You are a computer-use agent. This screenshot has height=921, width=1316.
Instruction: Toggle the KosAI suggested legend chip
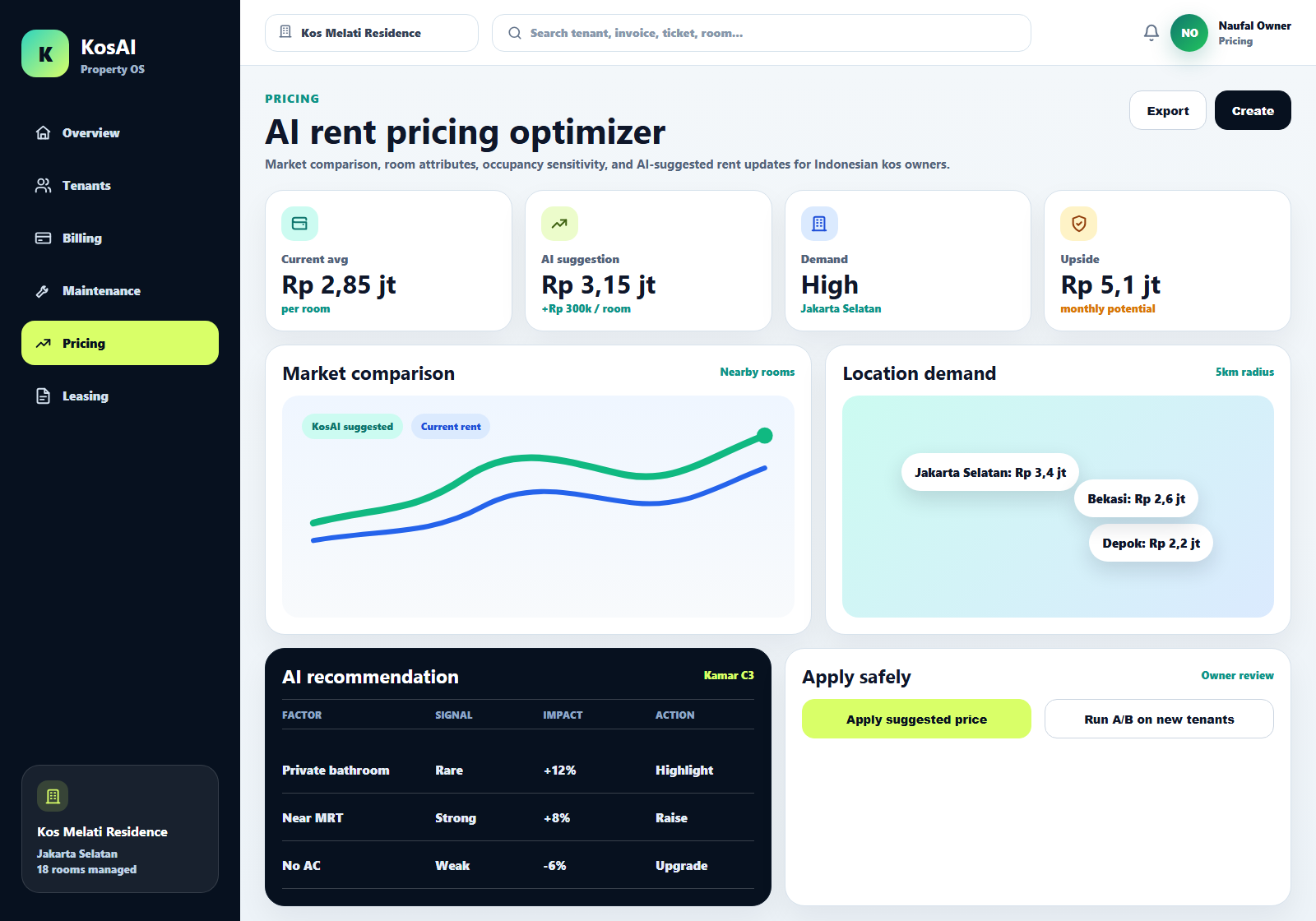click(x=352, y=427)
